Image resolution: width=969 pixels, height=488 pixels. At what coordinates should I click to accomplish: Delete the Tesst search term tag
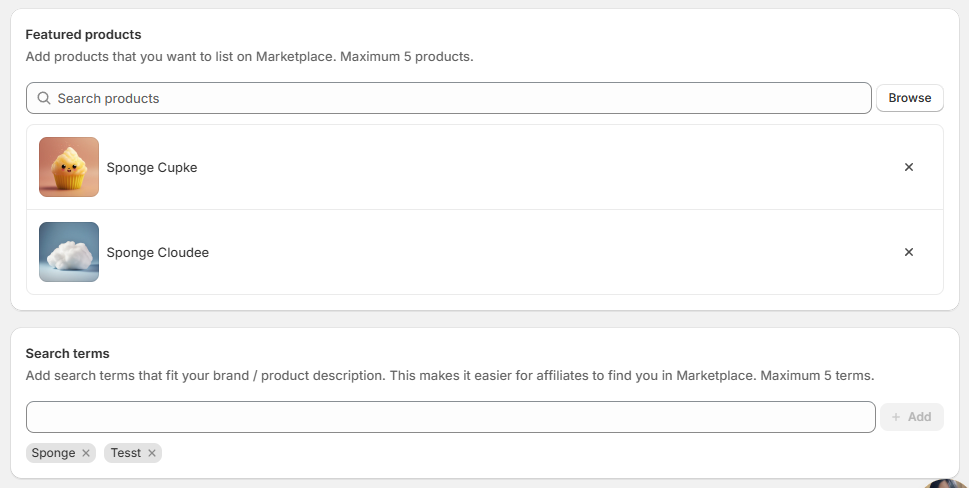coord(152,453)
